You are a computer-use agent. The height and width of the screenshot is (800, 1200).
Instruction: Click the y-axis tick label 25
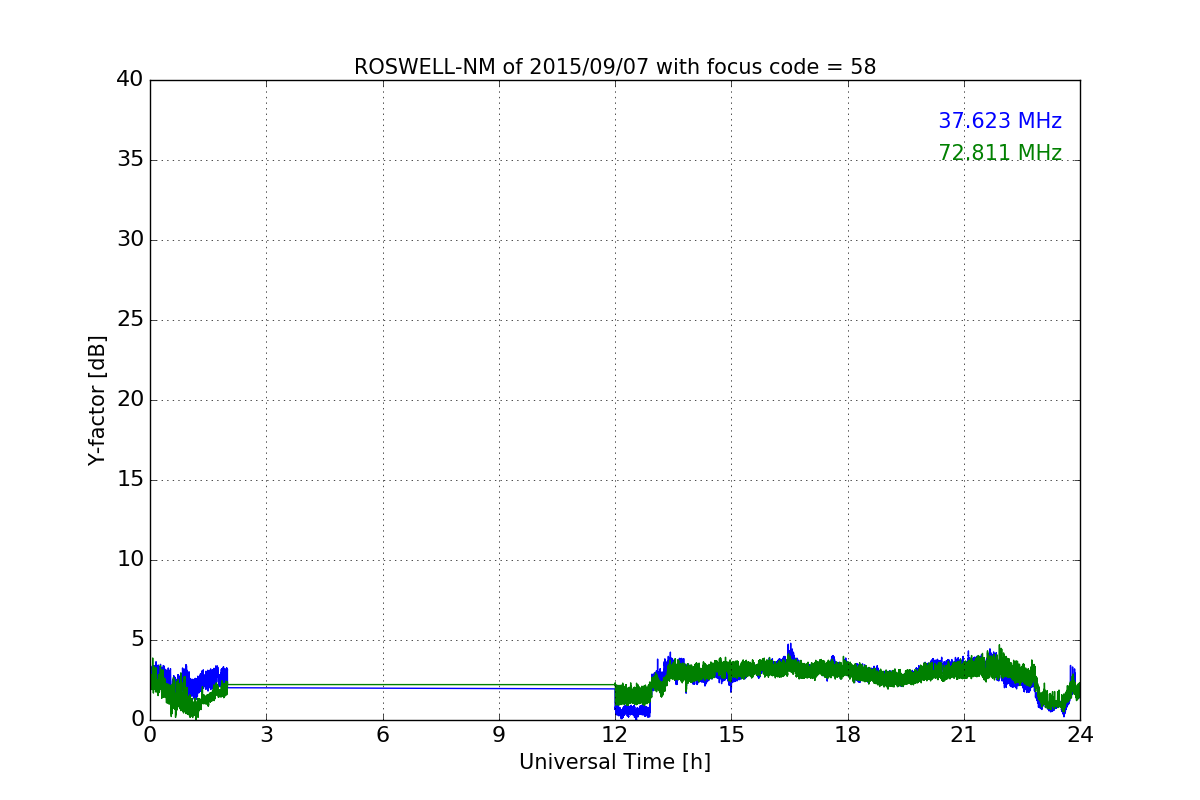point(130,320)
